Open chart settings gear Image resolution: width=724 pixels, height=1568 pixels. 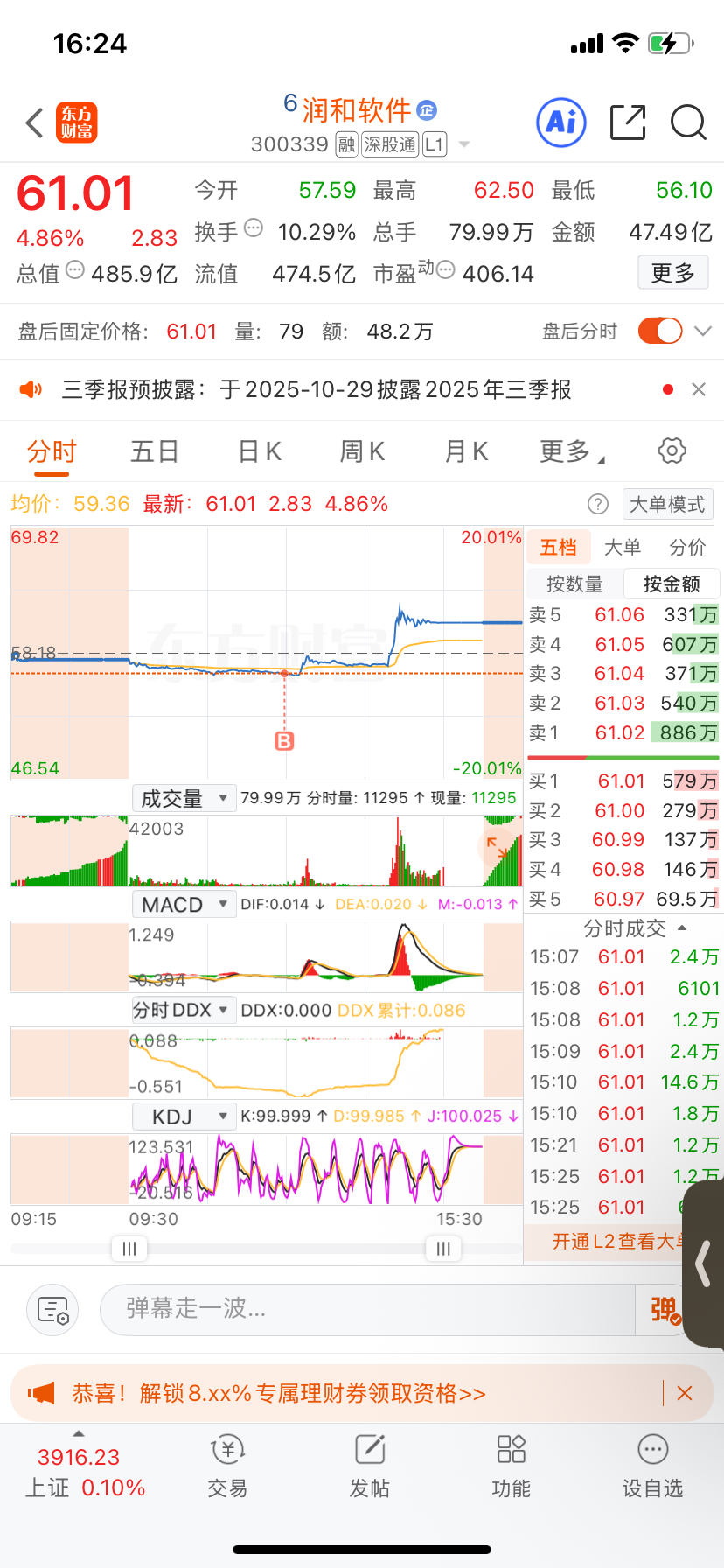coord(672,451)
